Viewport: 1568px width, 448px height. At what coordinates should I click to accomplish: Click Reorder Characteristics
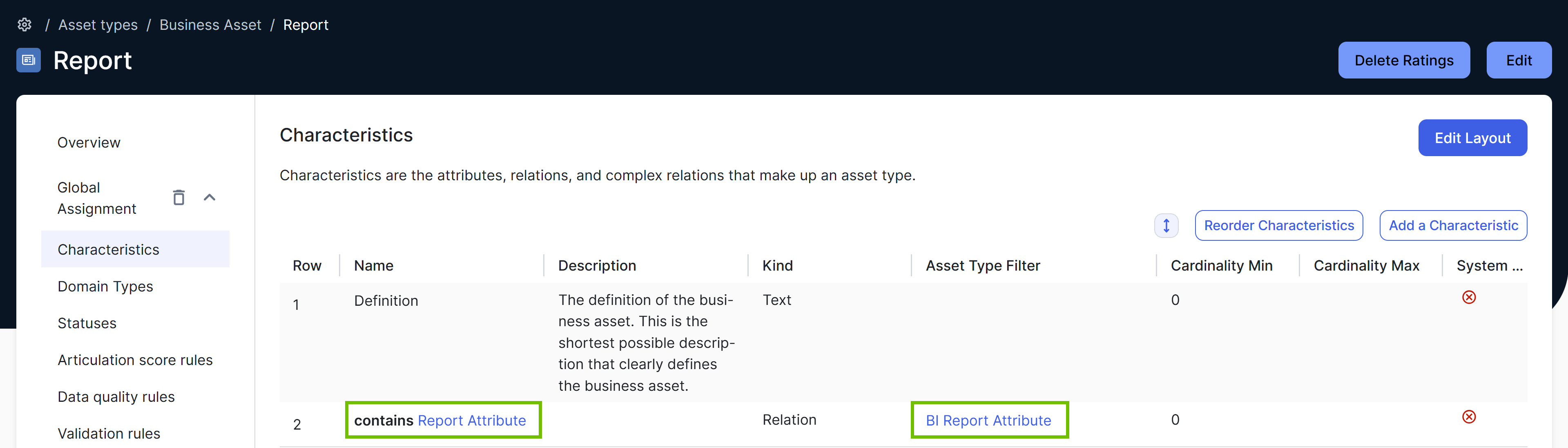pos(1278,225)
